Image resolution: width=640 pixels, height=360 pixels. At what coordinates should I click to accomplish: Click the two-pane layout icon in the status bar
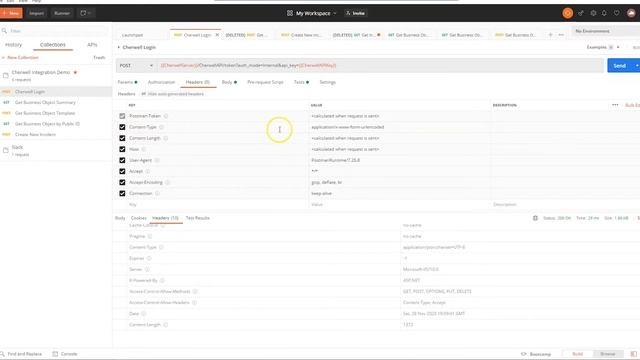pos(633,354)
